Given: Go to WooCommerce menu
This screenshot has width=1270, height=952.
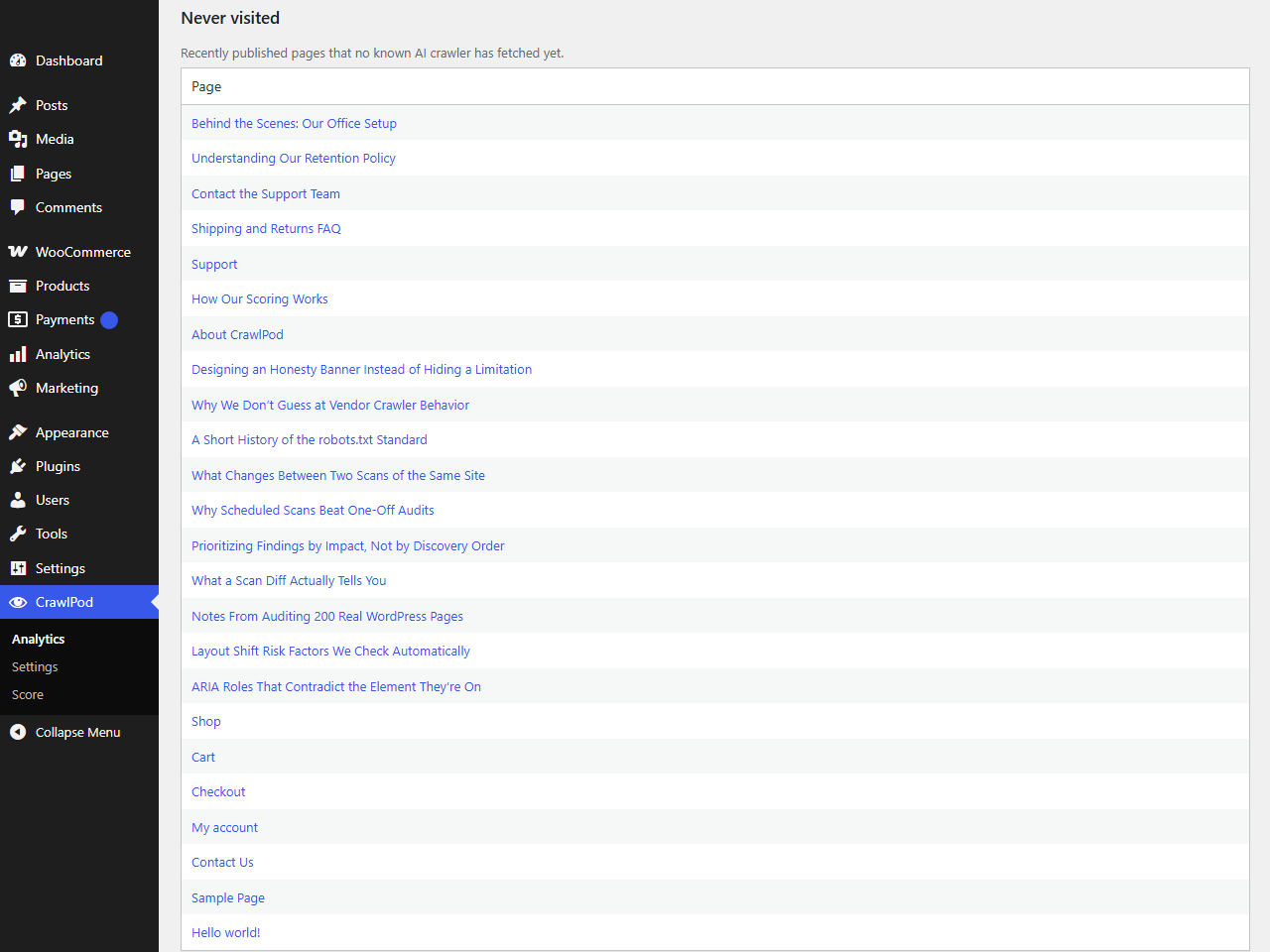Looking at the screenshot, I should tap(79, 252).
